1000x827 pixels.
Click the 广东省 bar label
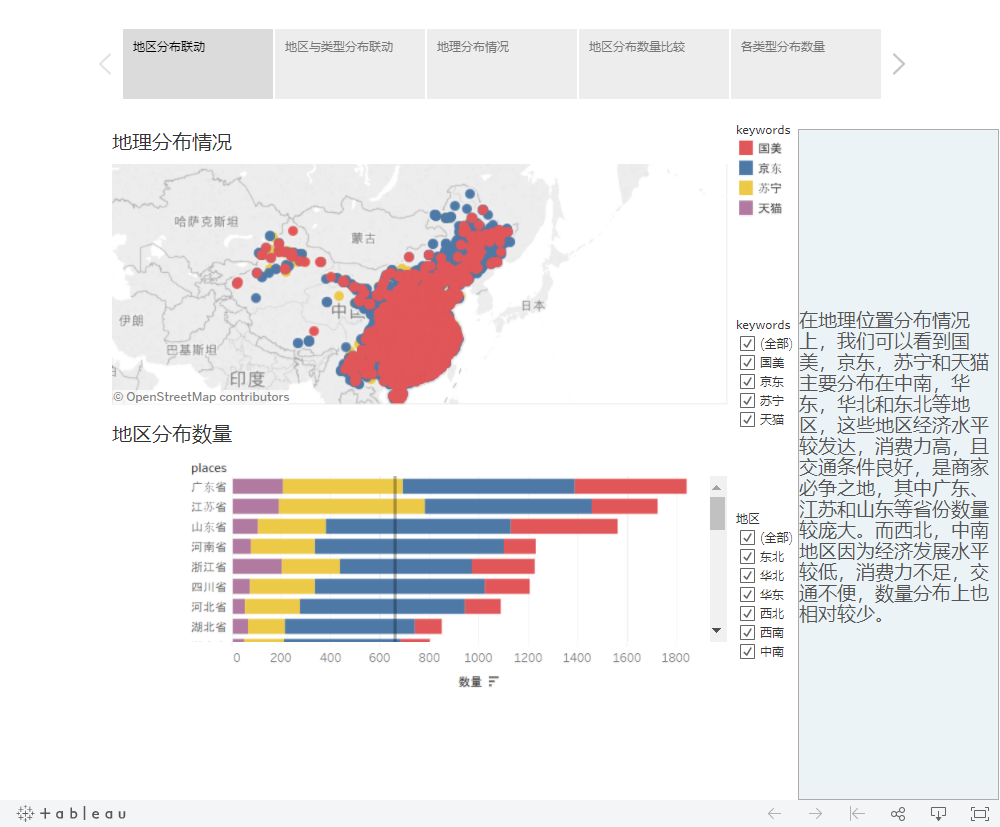click(209, 487)
